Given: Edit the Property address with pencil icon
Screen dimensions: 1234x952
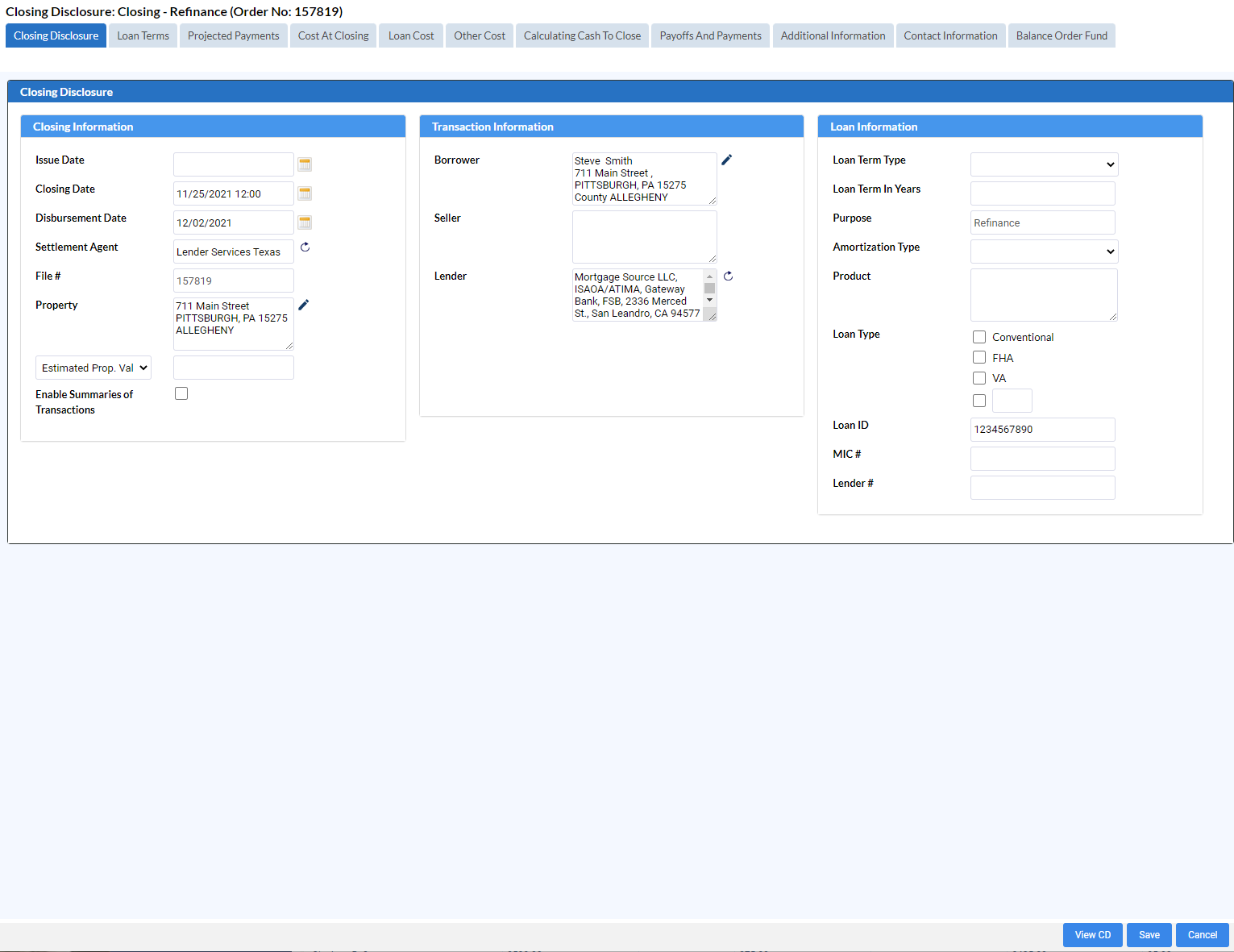Looking at the screenshot, I should (x=304, y=305).
